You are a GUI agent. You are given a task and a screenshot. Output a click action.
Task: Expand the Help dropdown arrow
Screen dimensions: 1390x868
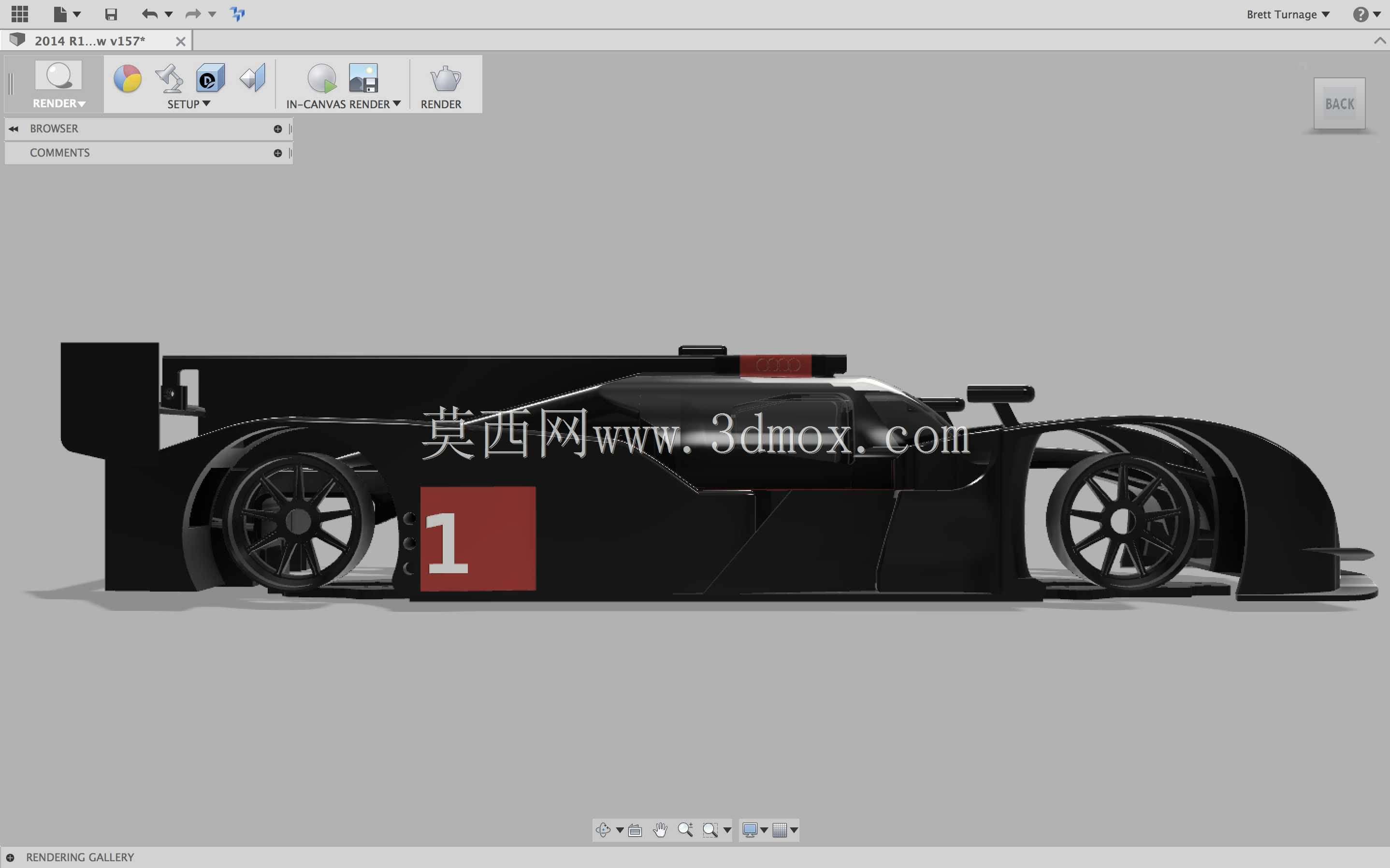pyautogui.click(x=1377, y=14)
